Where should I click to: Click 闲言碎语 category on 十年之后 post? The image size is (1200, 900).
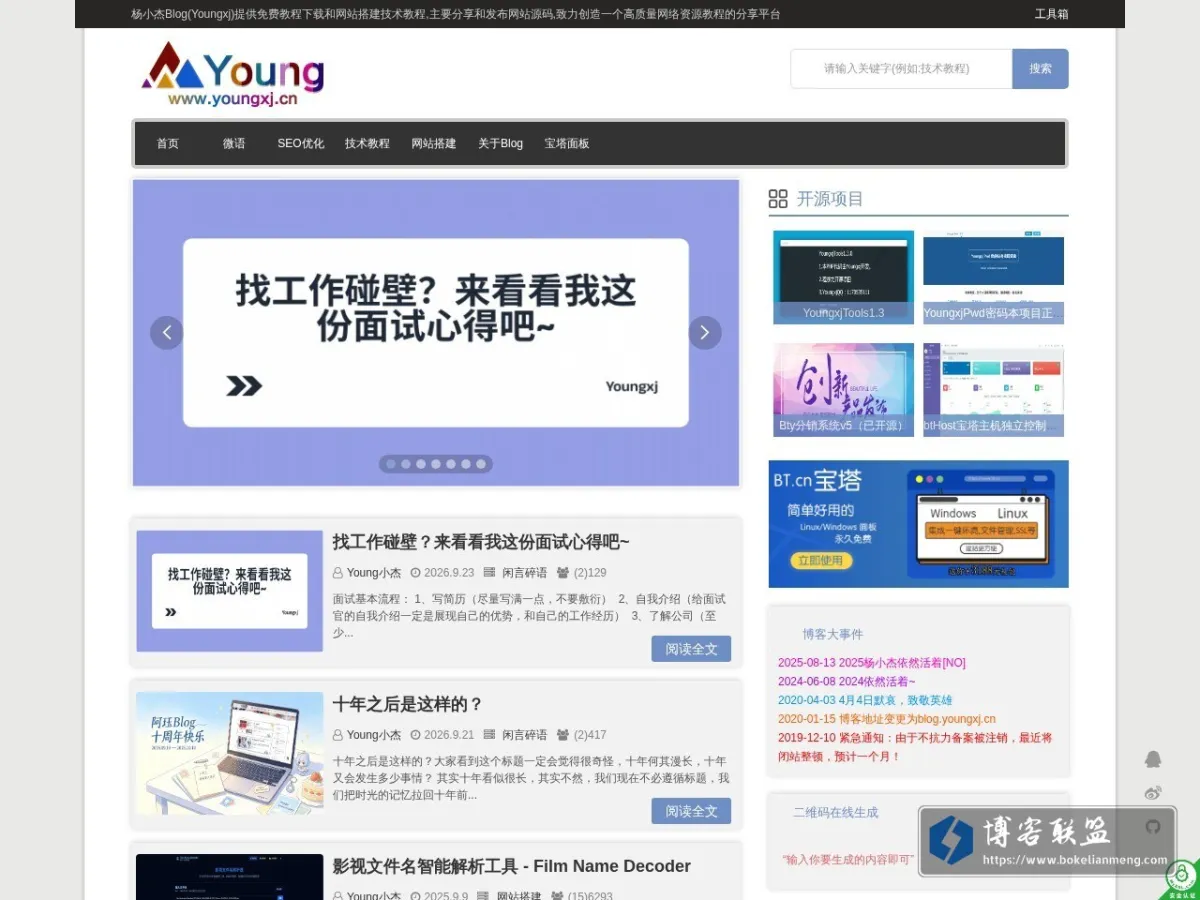[525, 735]
